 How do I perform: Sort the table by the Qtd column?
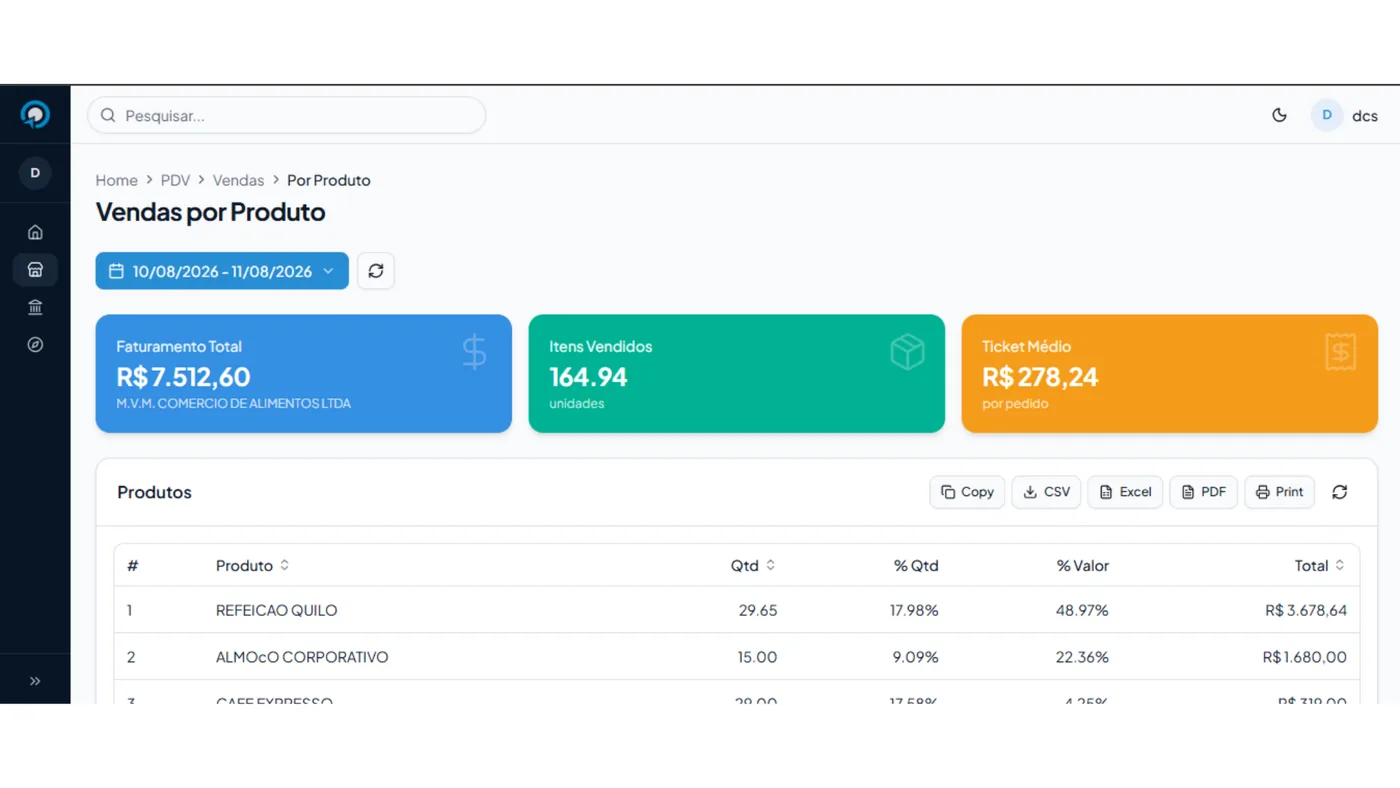click(753, 565)
